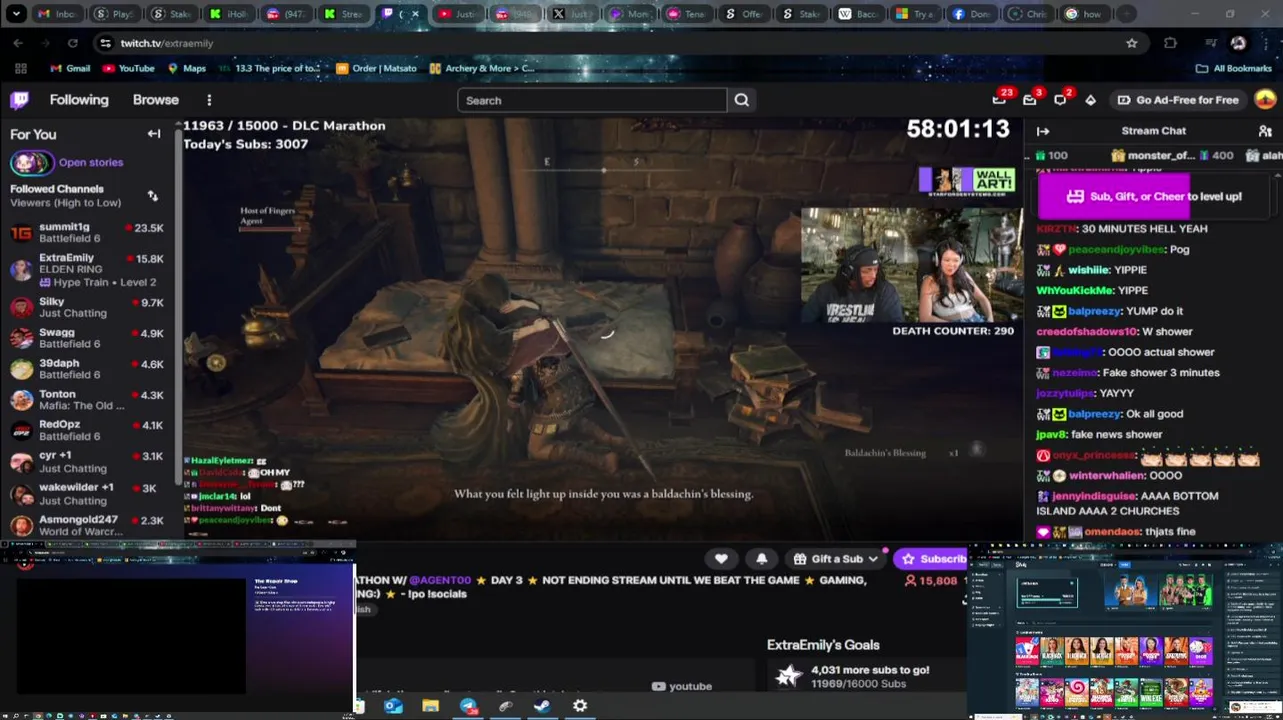Toggle follow with the heart button
Viewport: 1283px width, 720px height.
pyautogui.click(x=721, y=559)
